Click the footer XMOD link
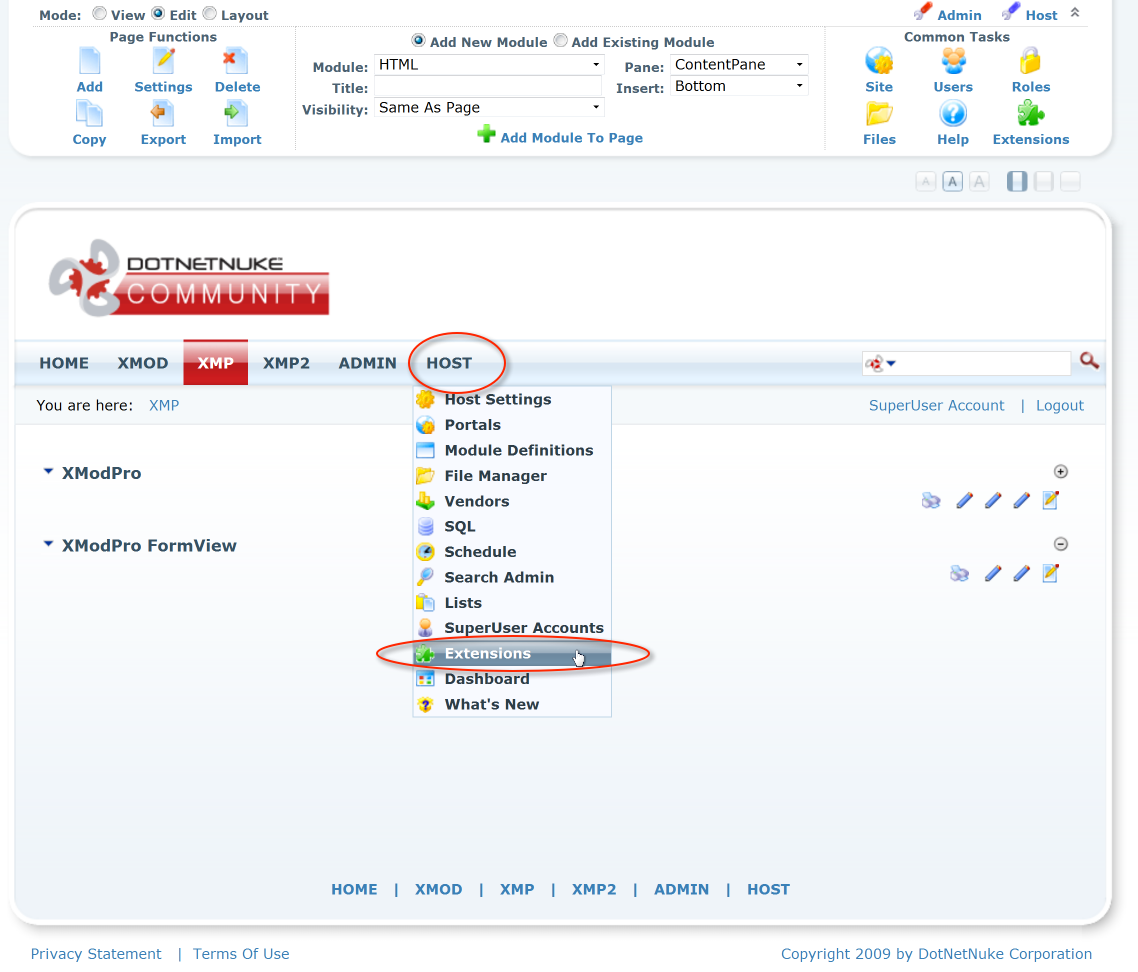 click(x=438, y=889)
